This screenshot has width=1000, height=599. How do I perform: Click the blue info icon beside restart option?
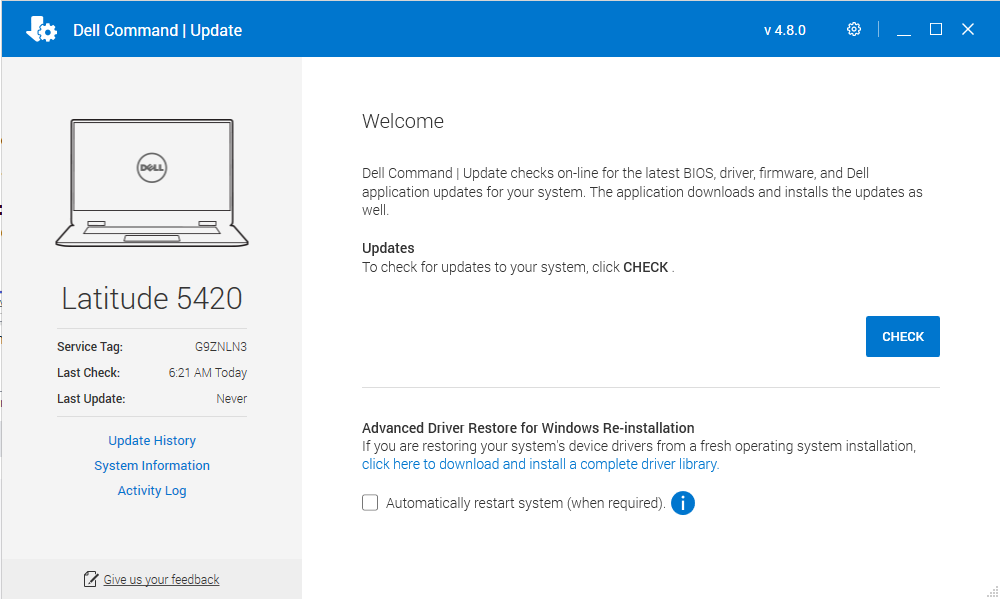tap(683, 503)
